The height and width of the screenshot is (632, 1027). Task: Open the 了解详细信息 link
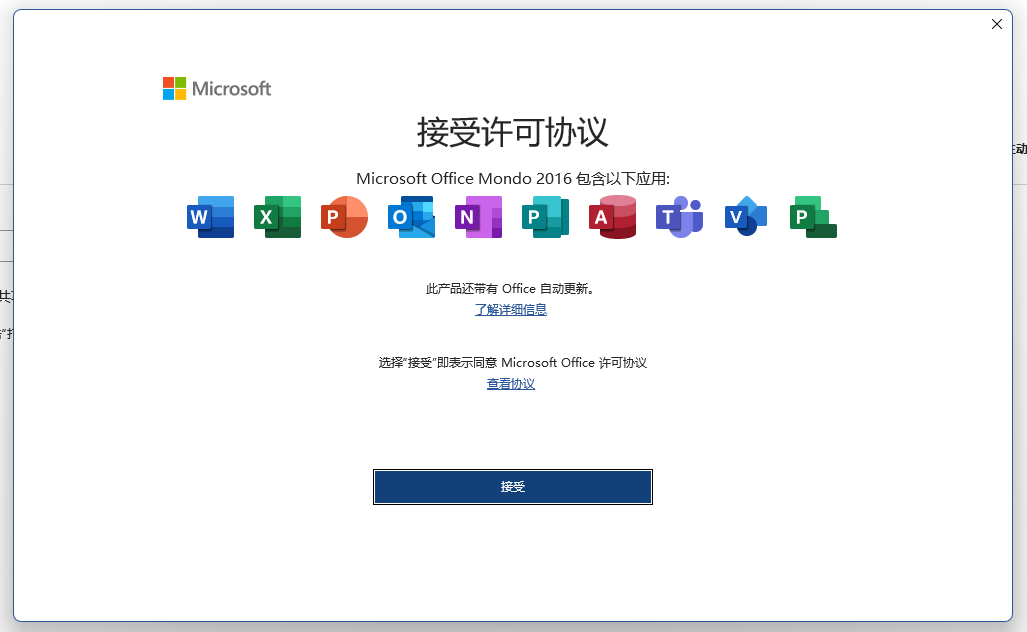tap(511, 309)
